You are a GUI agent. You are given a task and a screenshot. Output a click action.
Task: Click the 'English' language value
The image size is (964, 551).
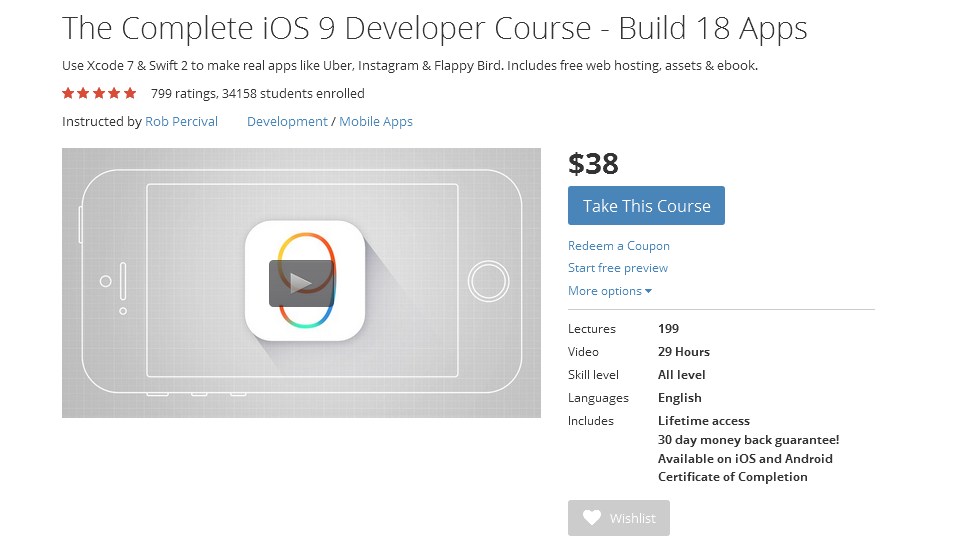(x=679, y=398)
